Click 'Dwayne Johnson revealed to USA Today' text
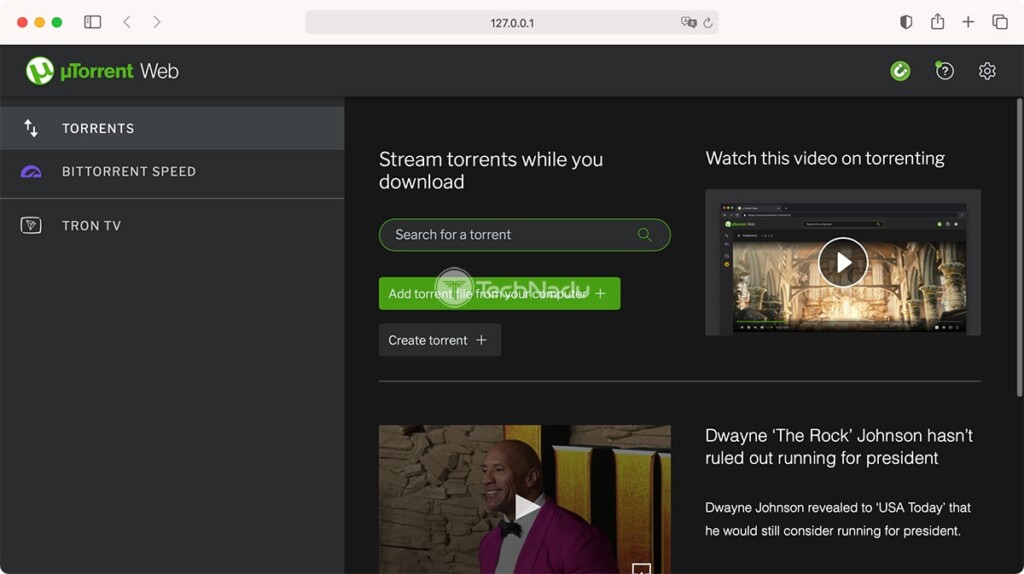The height and width of the screenshot is (574, 1024). point(838,519)
